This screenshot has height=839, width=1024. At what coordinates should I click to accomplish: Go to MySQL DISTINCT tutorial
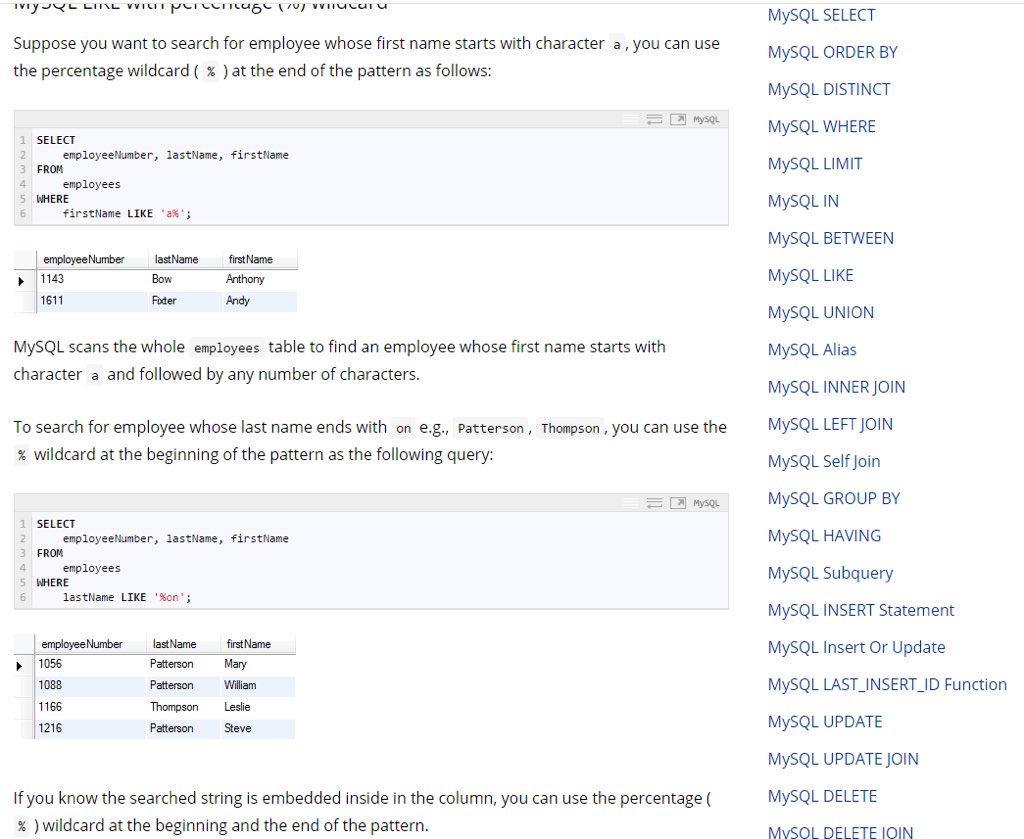point(829,89)
